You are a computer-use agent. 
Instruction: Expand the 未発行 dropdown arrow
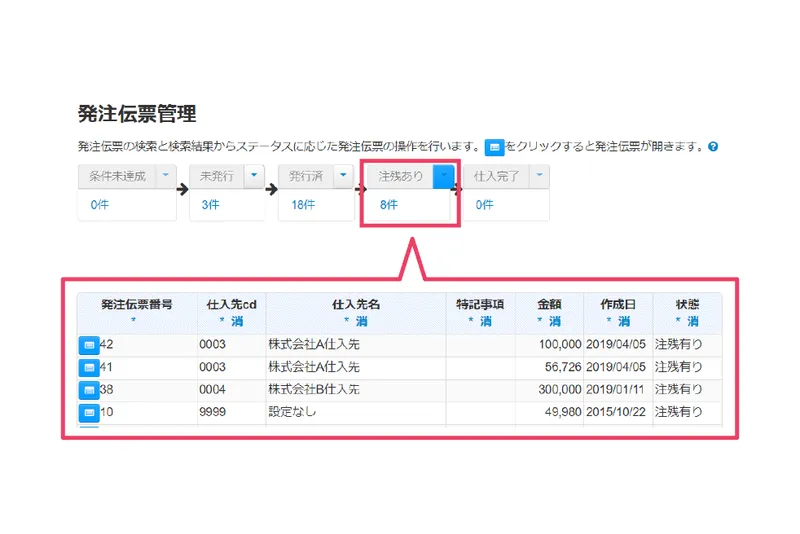(254, 176)
